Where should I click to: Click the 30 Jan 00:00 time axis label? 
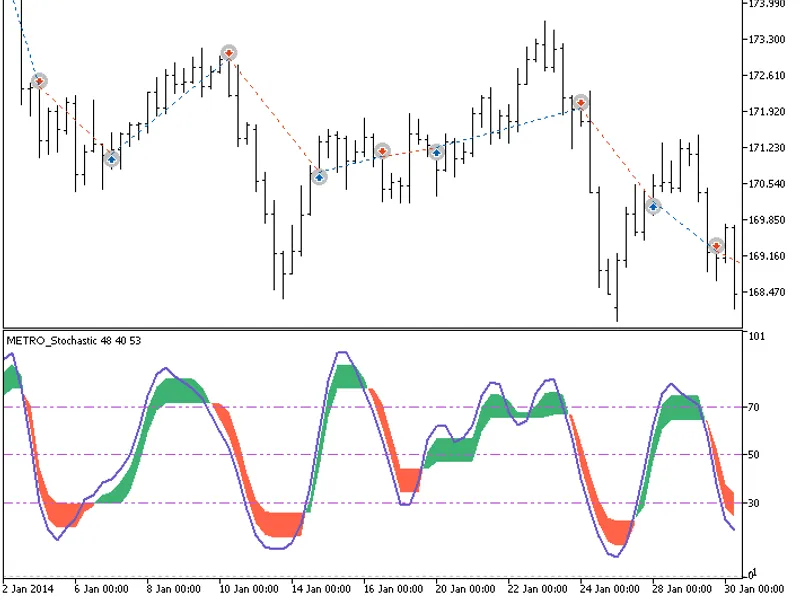[x=754, y=589]
